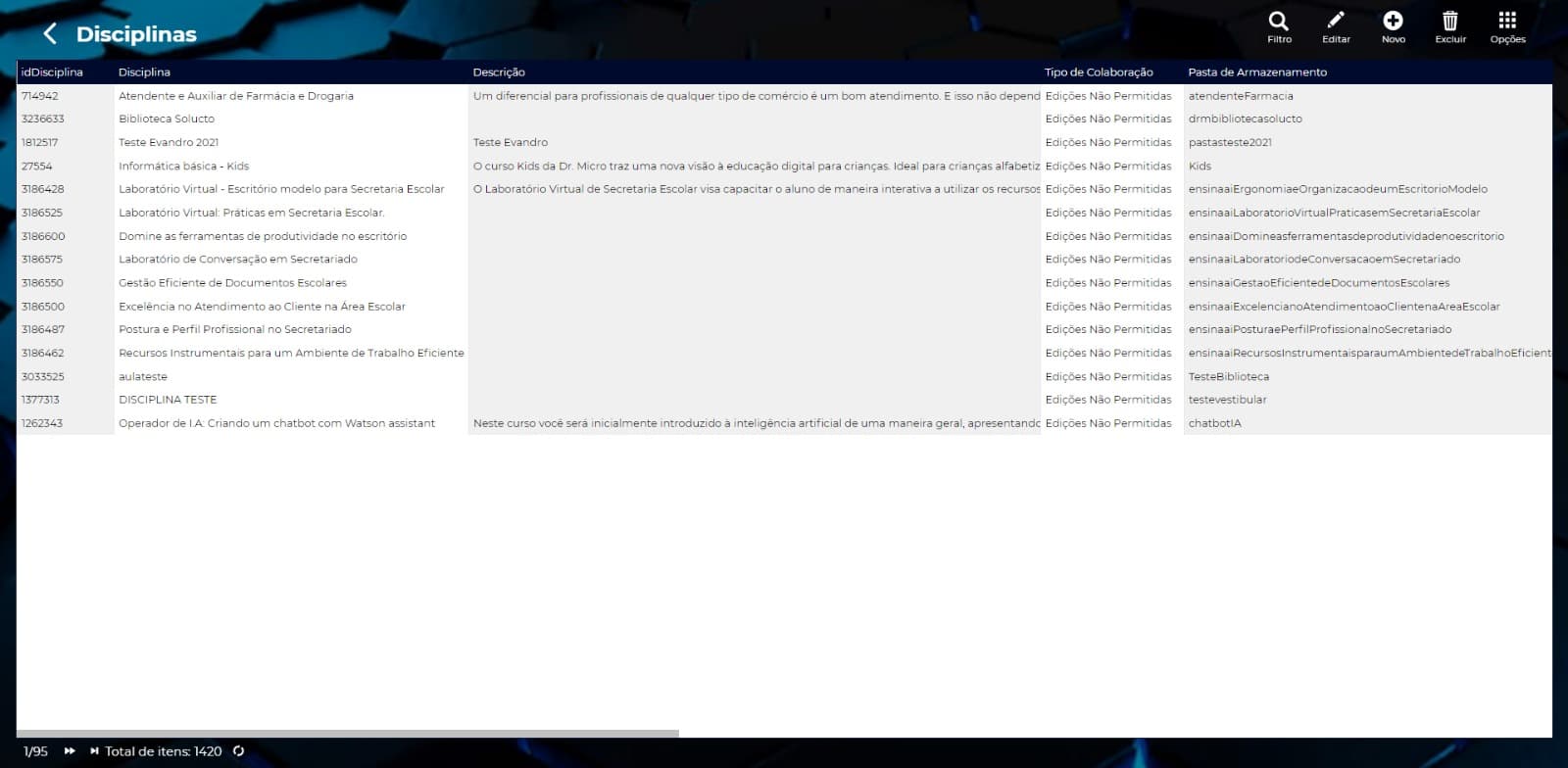Screen dimensions: 1568x768
Task: Open the Opções grid menu
Action: (x=1507, y=27)
